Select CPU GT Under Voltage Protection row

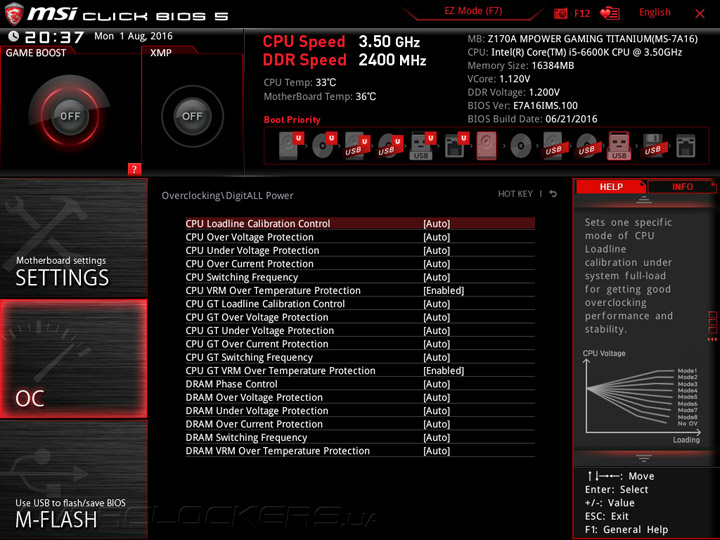(x=360, y=331)
